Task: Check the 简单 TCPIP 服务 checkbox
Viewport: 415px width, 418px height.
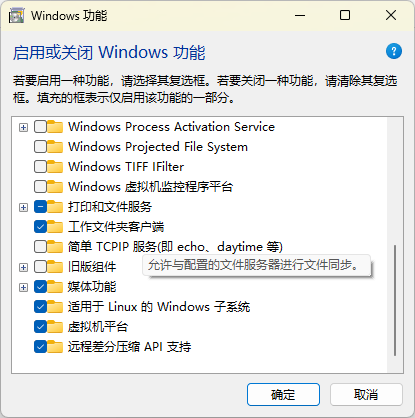Action: click(40, 247)
